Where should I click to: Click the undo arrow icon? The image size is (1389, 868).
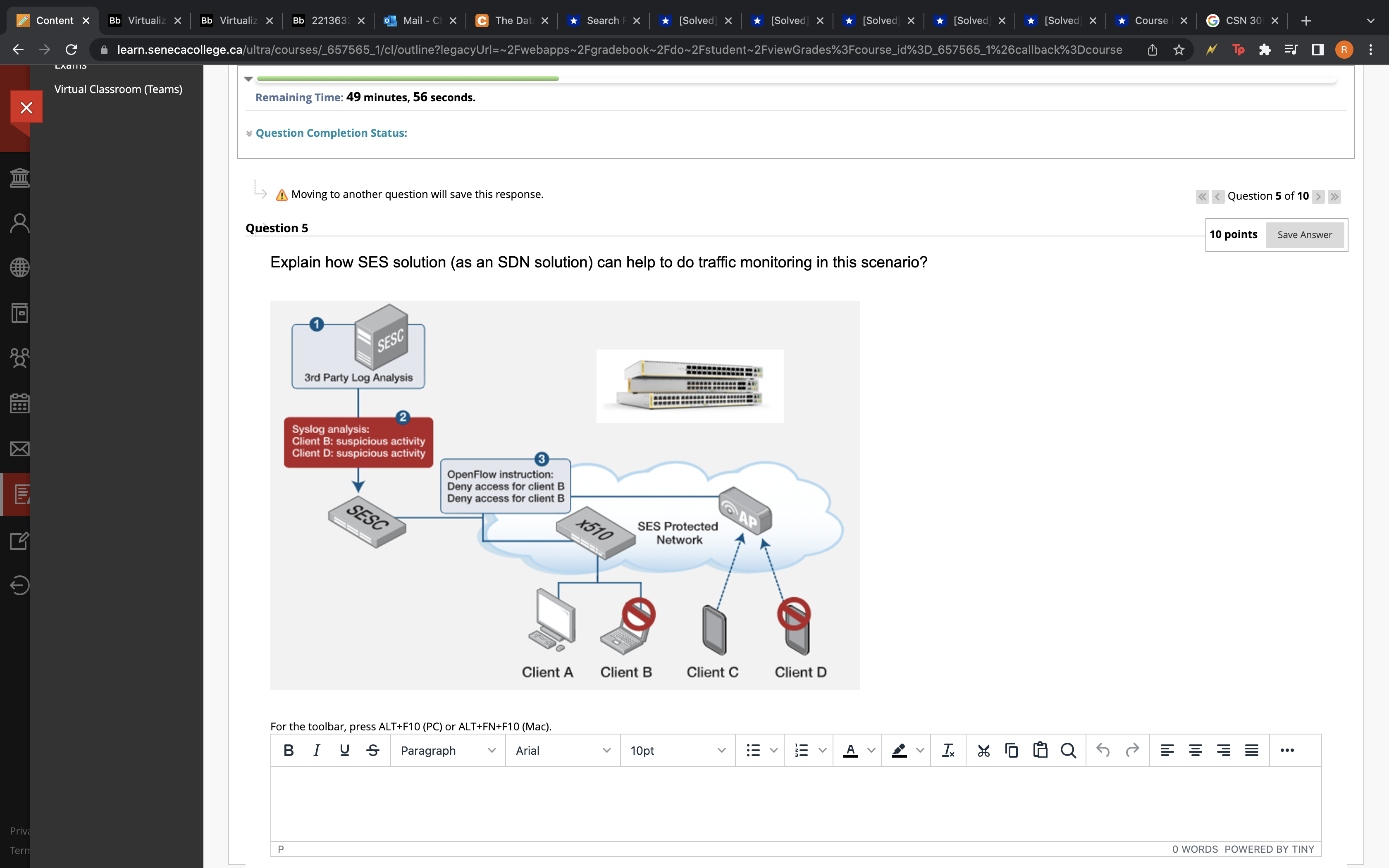pos(1103,750)
